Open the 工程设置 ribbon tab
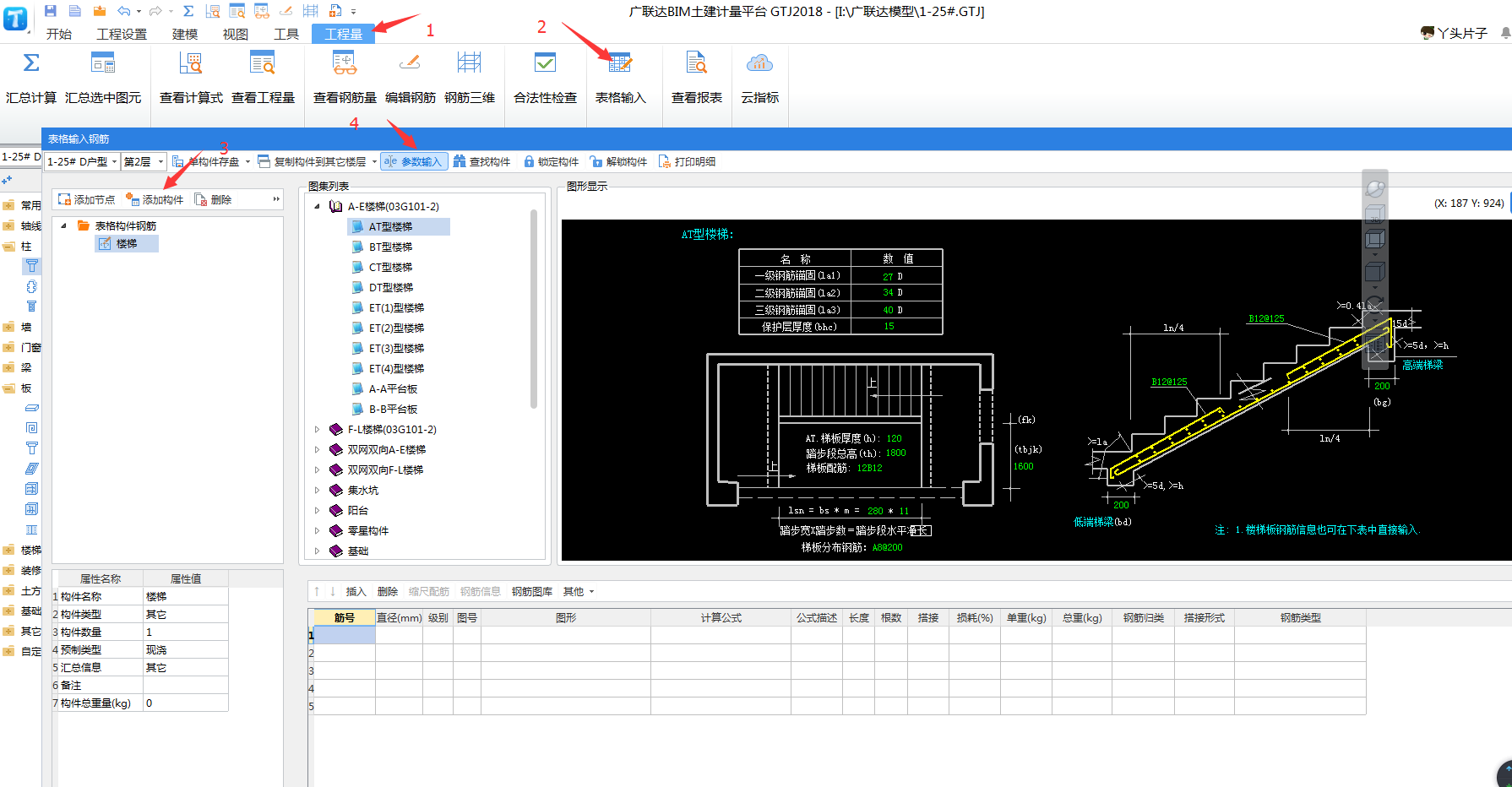Image resolution: width=1512 pixels, height=787 pixels. [122, 34]
